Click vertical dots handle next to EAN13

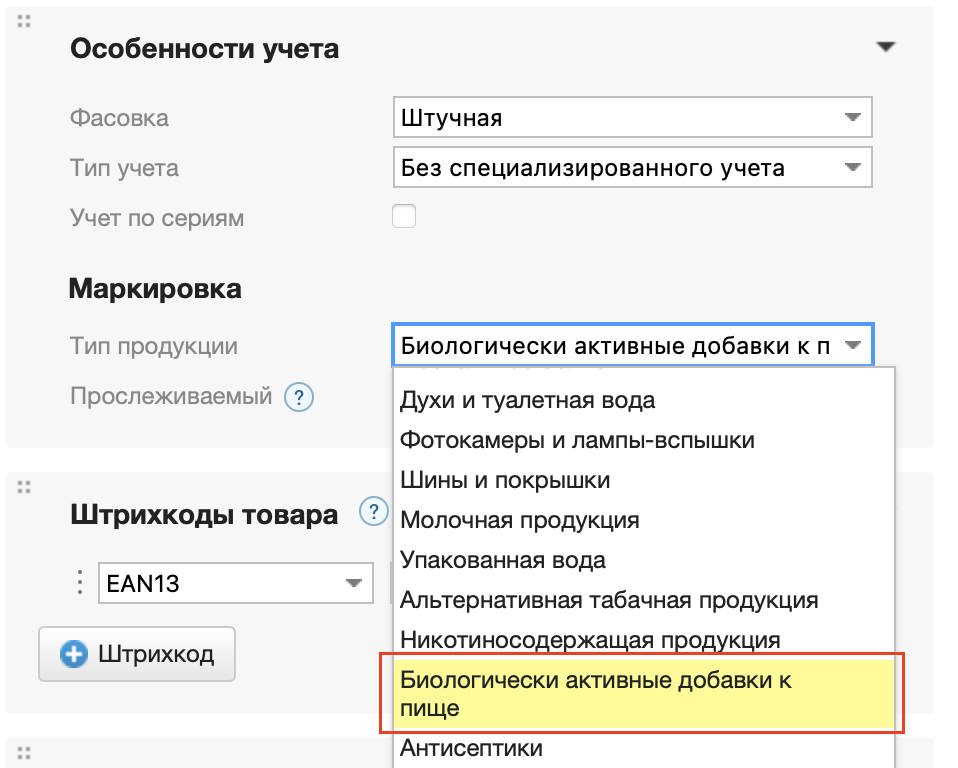(79, 583)
